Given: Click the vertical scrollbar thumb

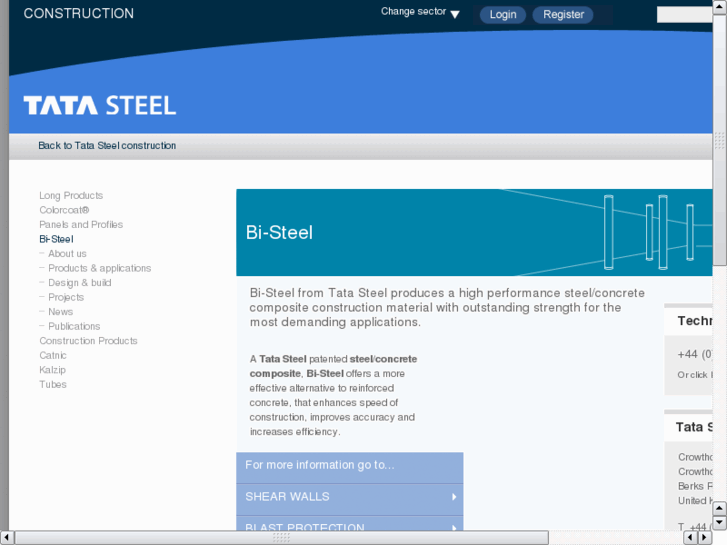Looking at the screenshot, I should (x=720, y=140).
